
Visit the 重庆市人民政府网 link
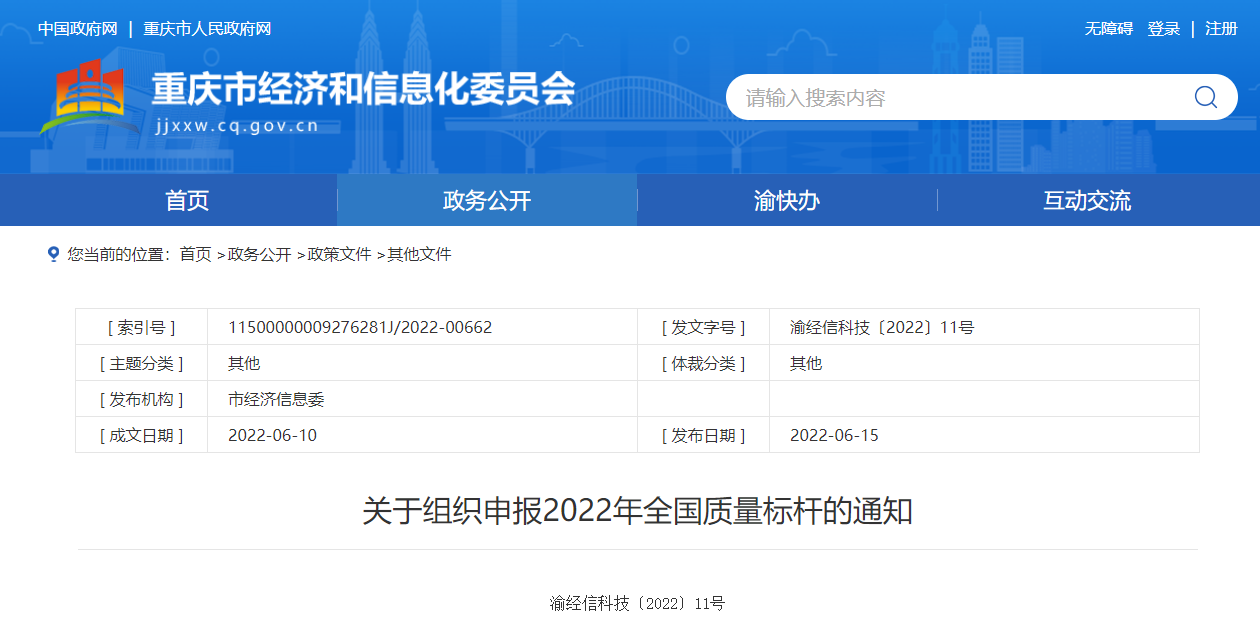(x=207, y=28)
